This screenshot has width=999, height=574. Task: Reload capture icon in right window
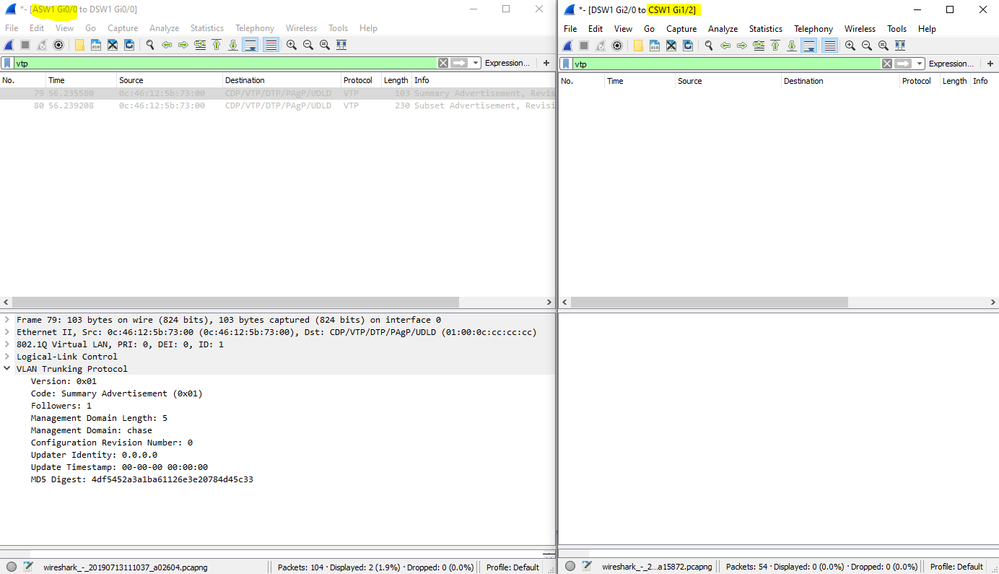687,45
